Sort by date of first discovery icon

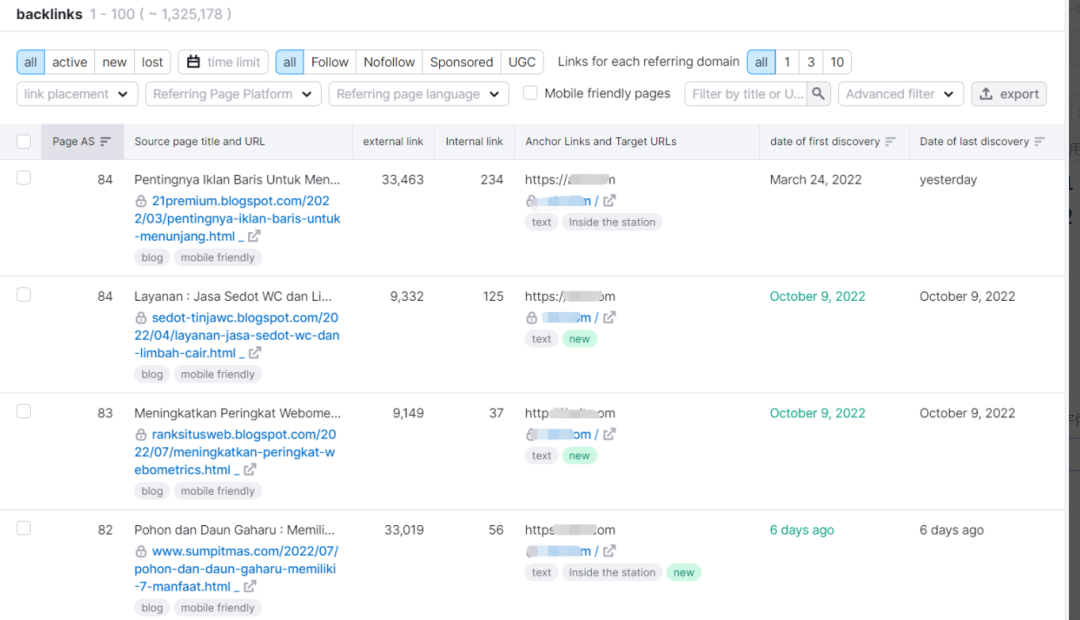click(890, 142)
